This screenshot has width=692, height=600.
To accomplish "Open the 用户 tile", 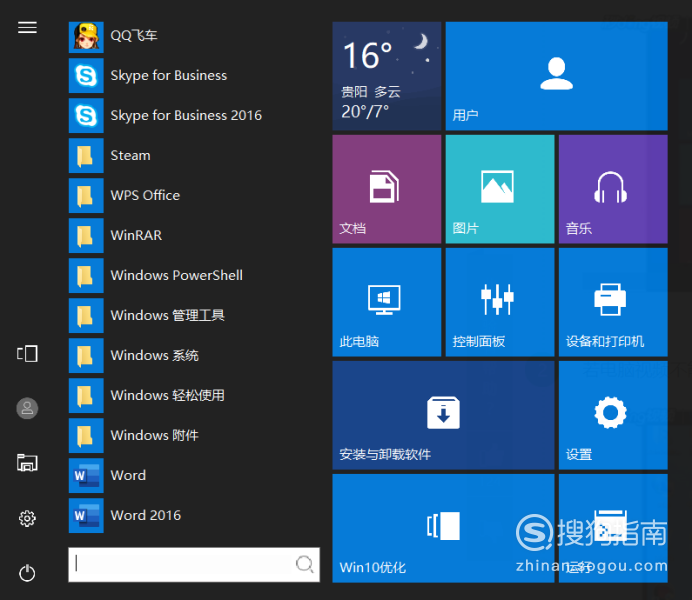I will (556, 76).
